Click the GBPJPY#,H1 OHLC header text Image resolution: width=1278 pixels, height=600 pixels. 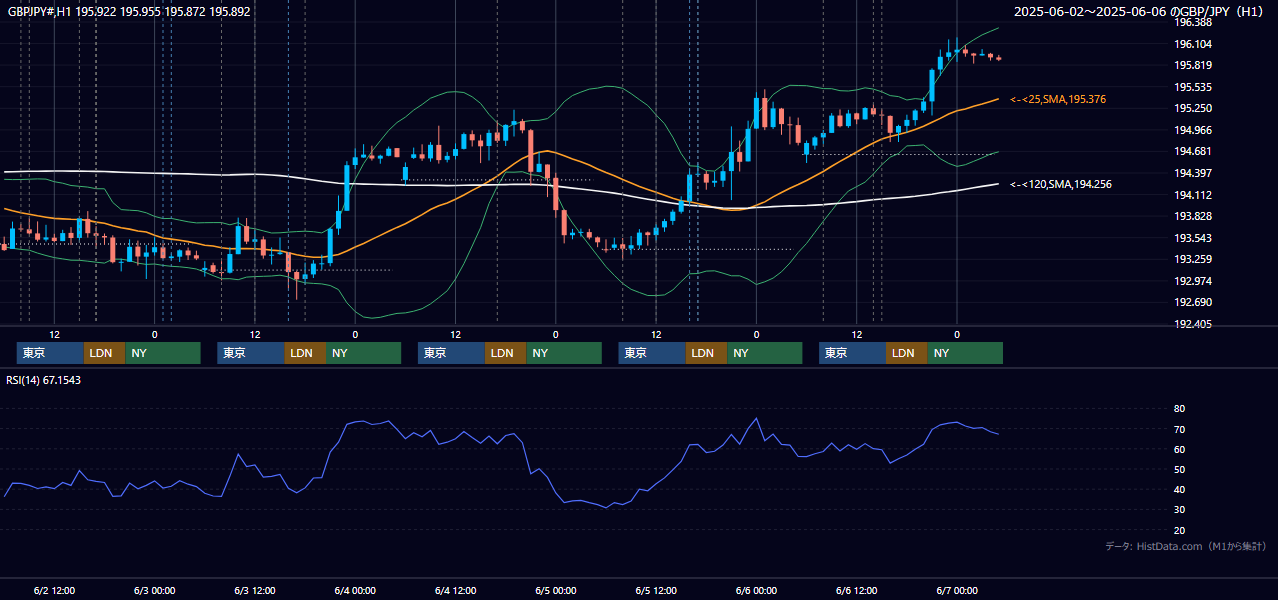[x=129, y=12]
